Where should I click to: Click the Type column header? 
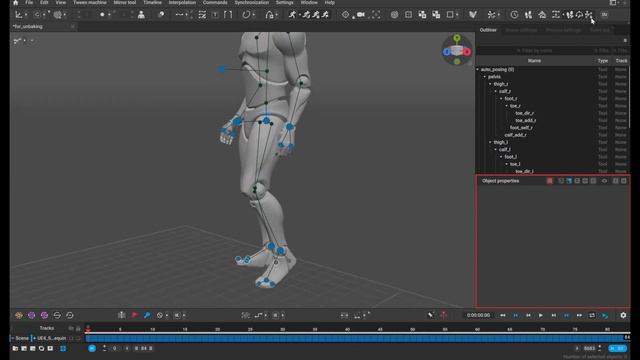tap(603, 61)
